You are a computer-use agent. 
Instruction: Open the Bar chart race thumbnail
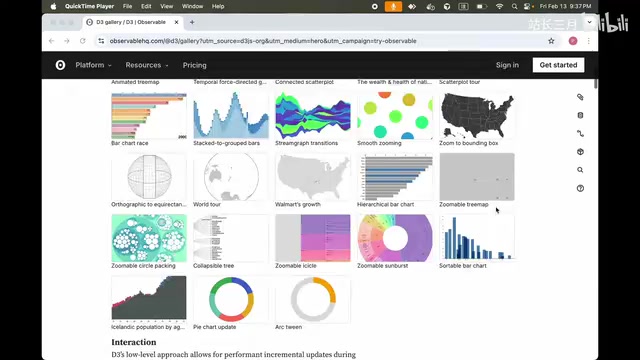pyautogui.click(x=149, y=116)
